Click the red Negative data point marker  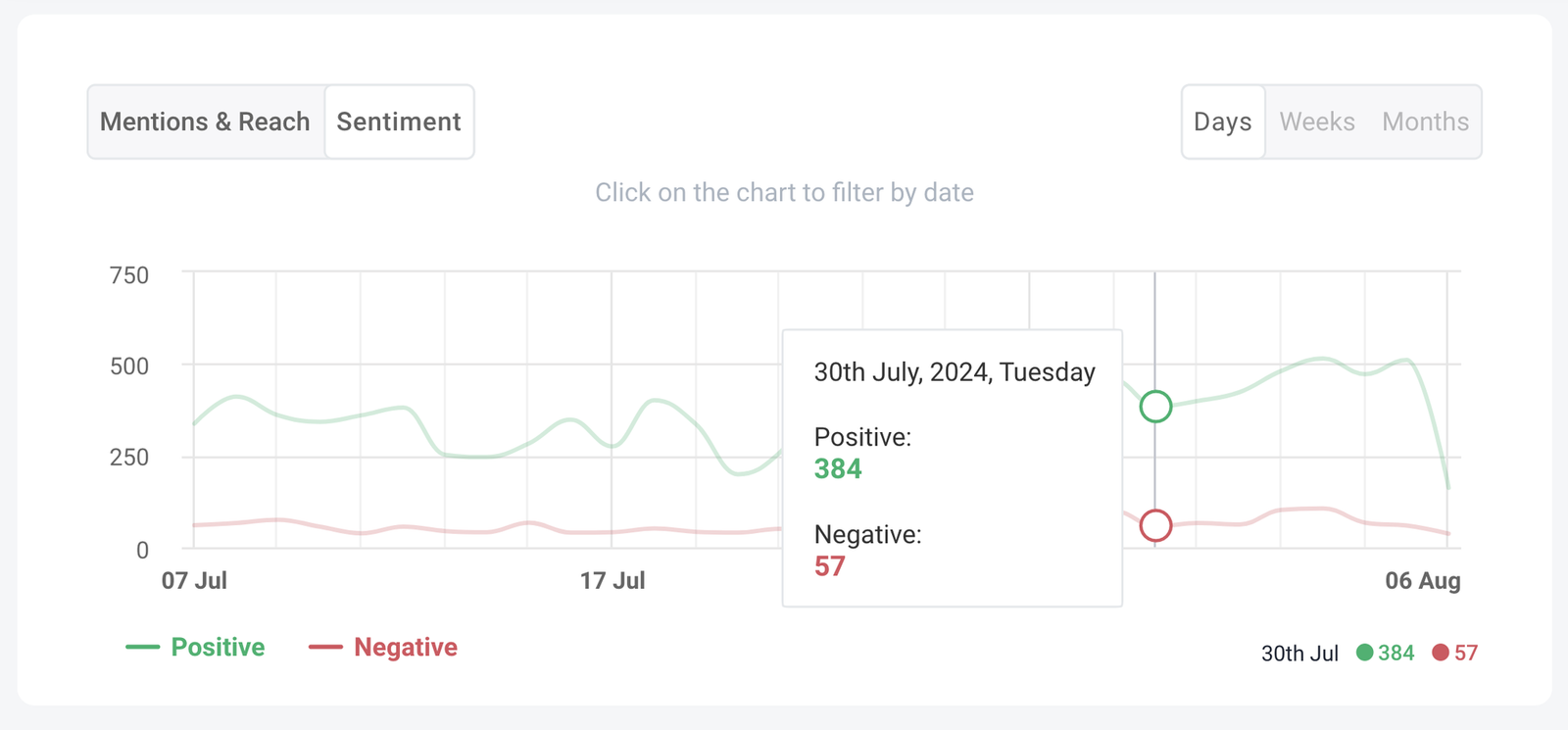point(1155,526)
